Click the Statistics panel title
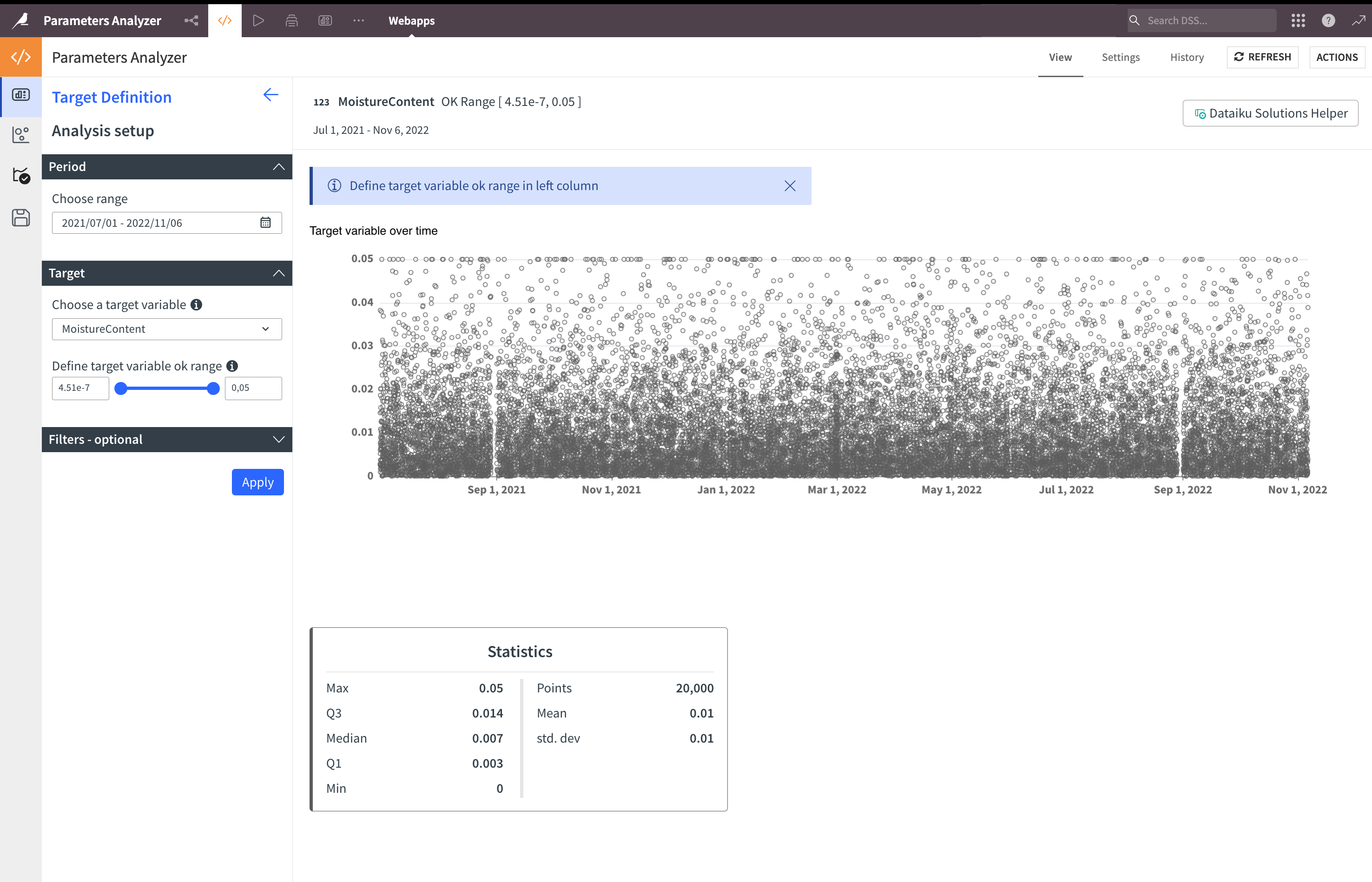 (x=520, y=652)
